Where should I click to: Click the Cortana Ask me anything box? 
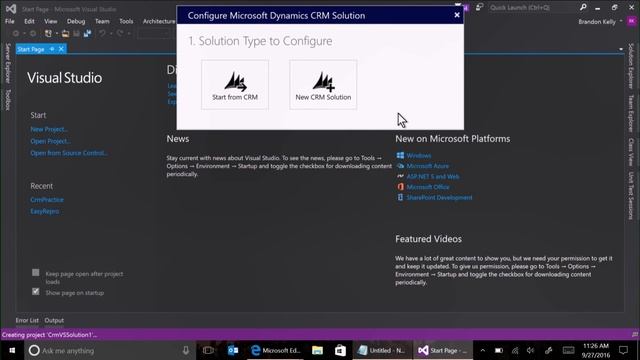(109, 350)
